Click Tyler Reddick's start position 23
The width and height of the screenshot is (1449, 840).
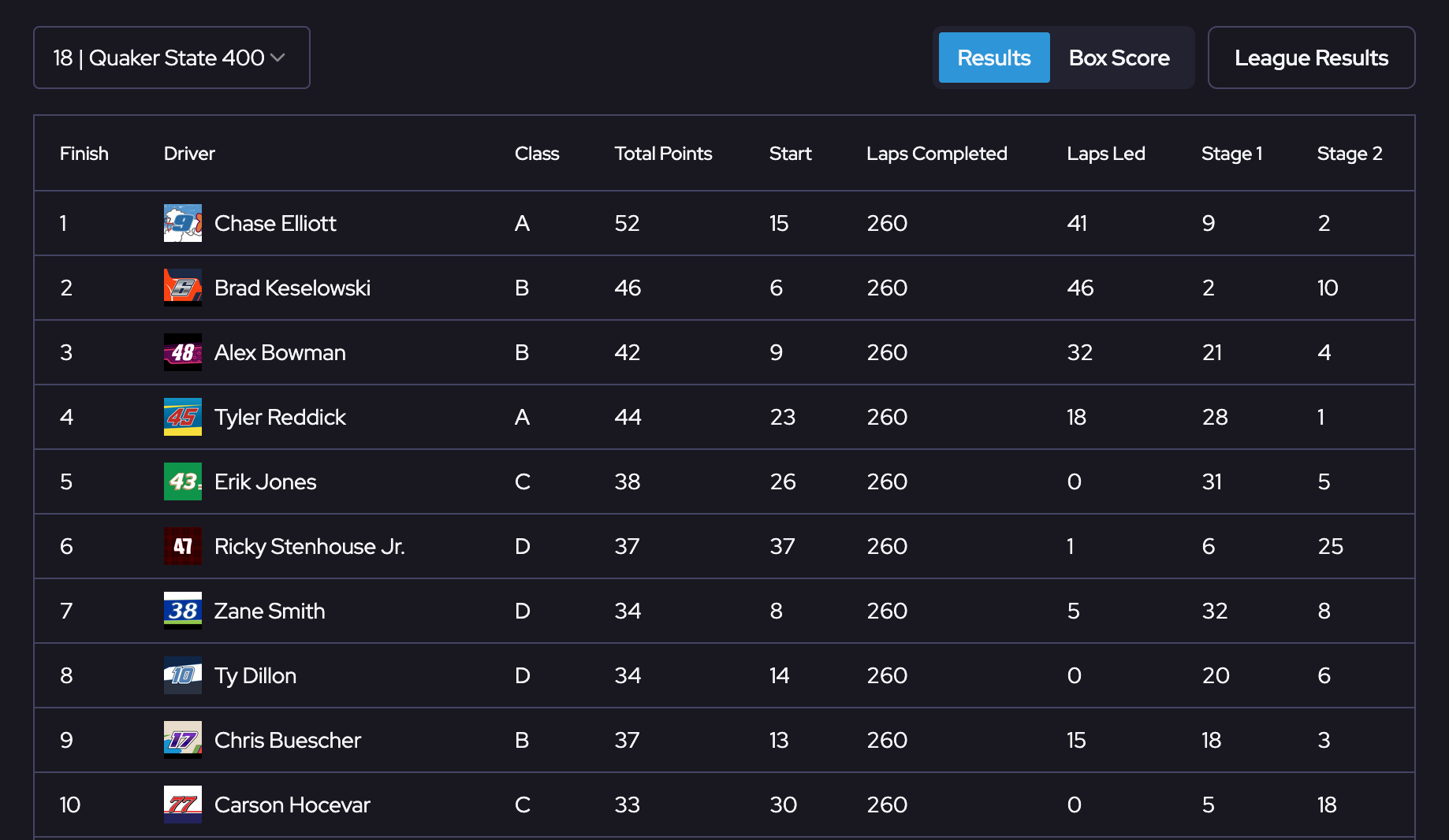[x=783, y=417]
